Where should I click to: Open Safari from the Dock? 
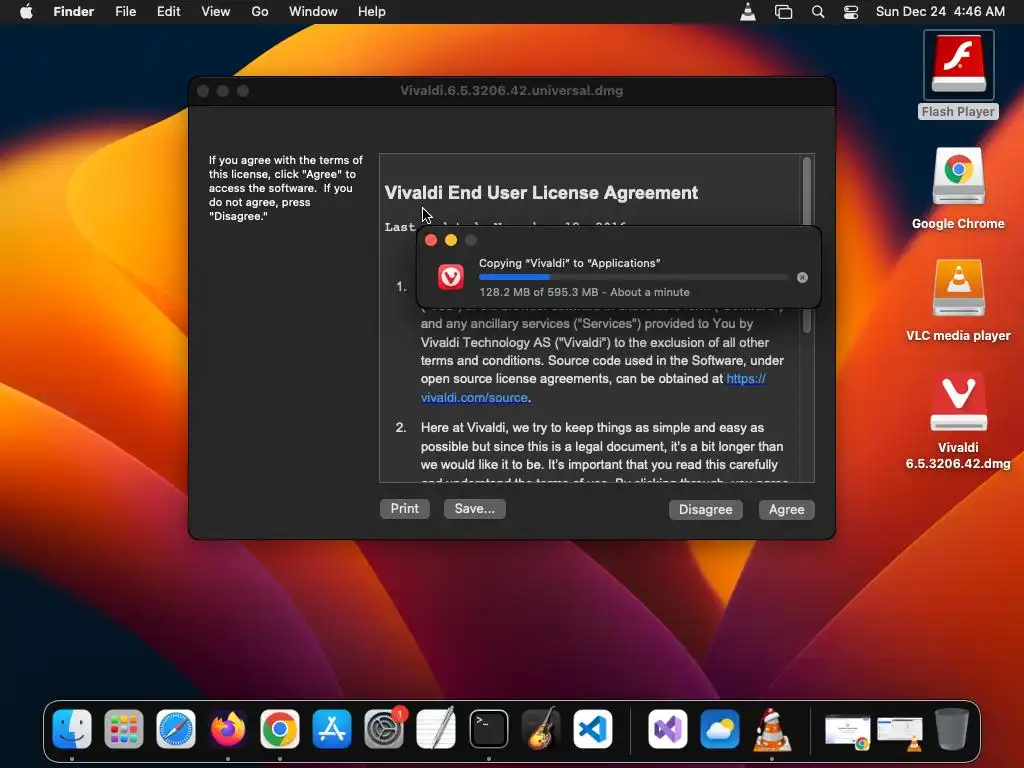point(176,729)
